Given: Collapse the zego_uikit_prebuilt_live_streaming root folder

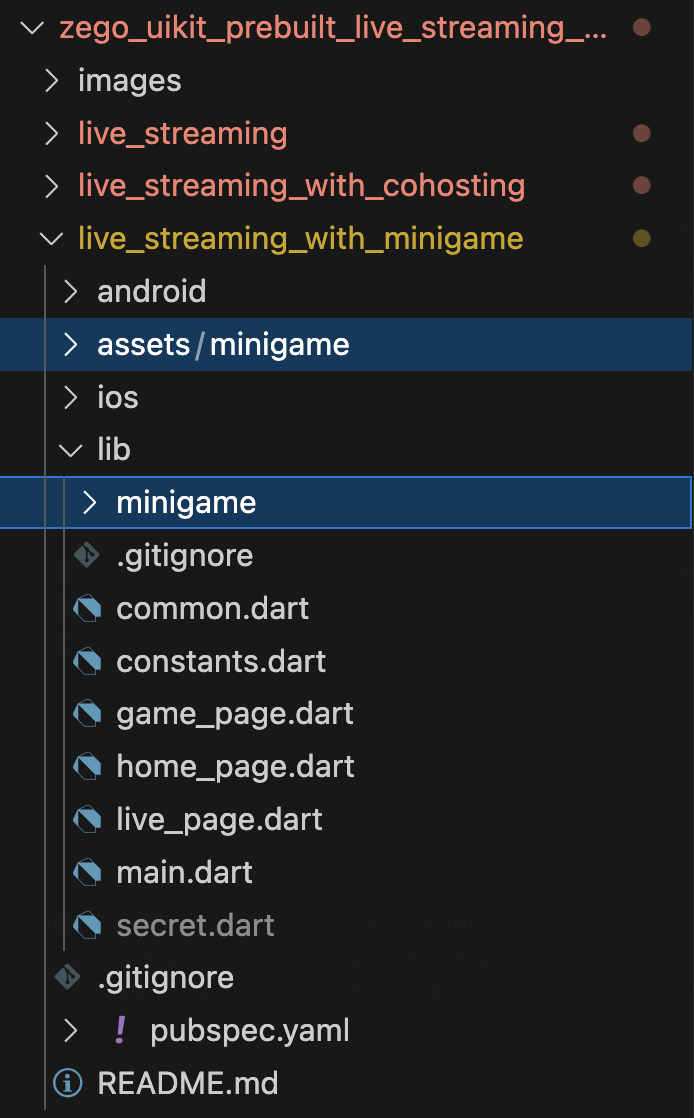Looking at the screenshot, I should pos(32,28).
